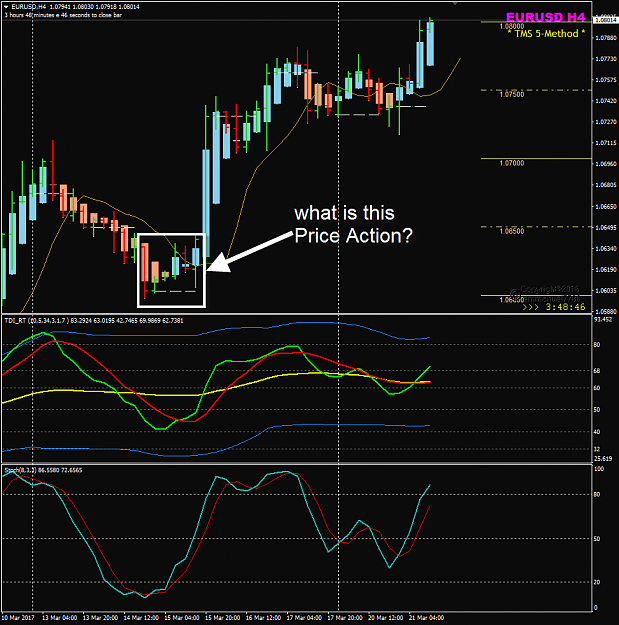This screenshot has width=619, height=625.
Task: Select the 16 Mar 12:00 time axis label
Action: point(263,618)
